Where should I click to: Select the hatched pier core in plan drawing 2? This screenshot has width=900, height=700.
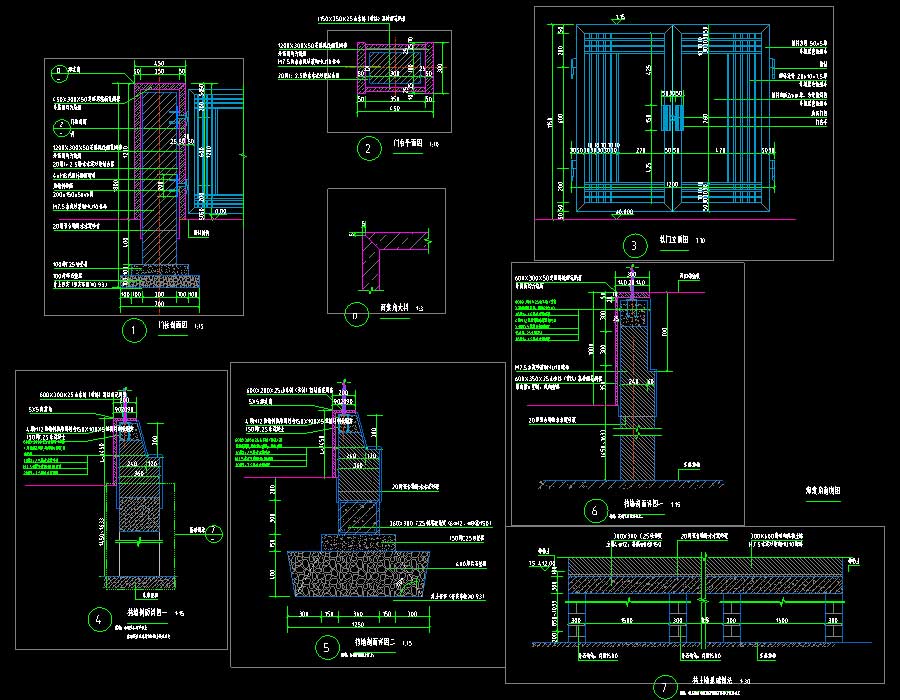[394, 68]
